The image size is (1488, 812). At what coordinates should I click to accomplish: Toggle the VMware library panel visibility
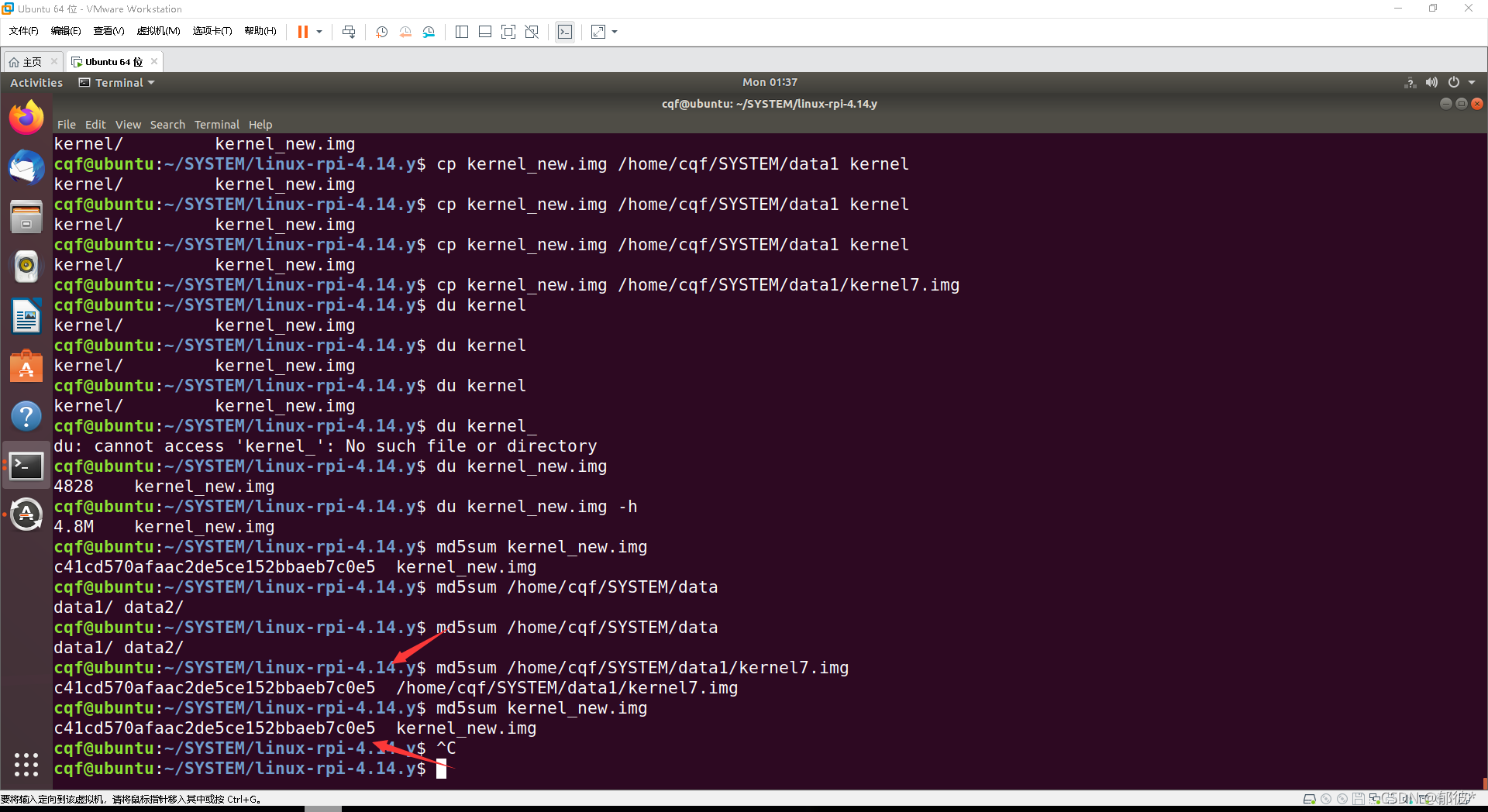coord(462,32)
